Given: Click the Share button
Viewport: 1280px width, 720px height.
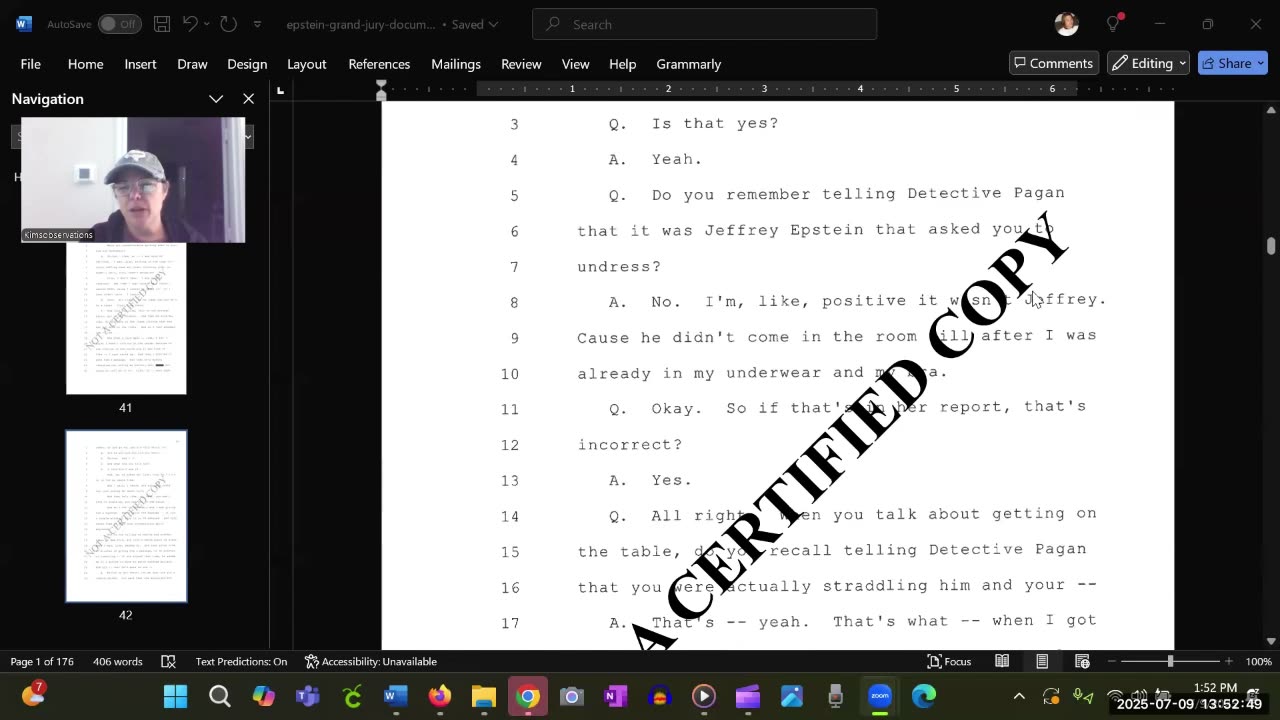Looking at the screenshot, I should (1233, 63).
